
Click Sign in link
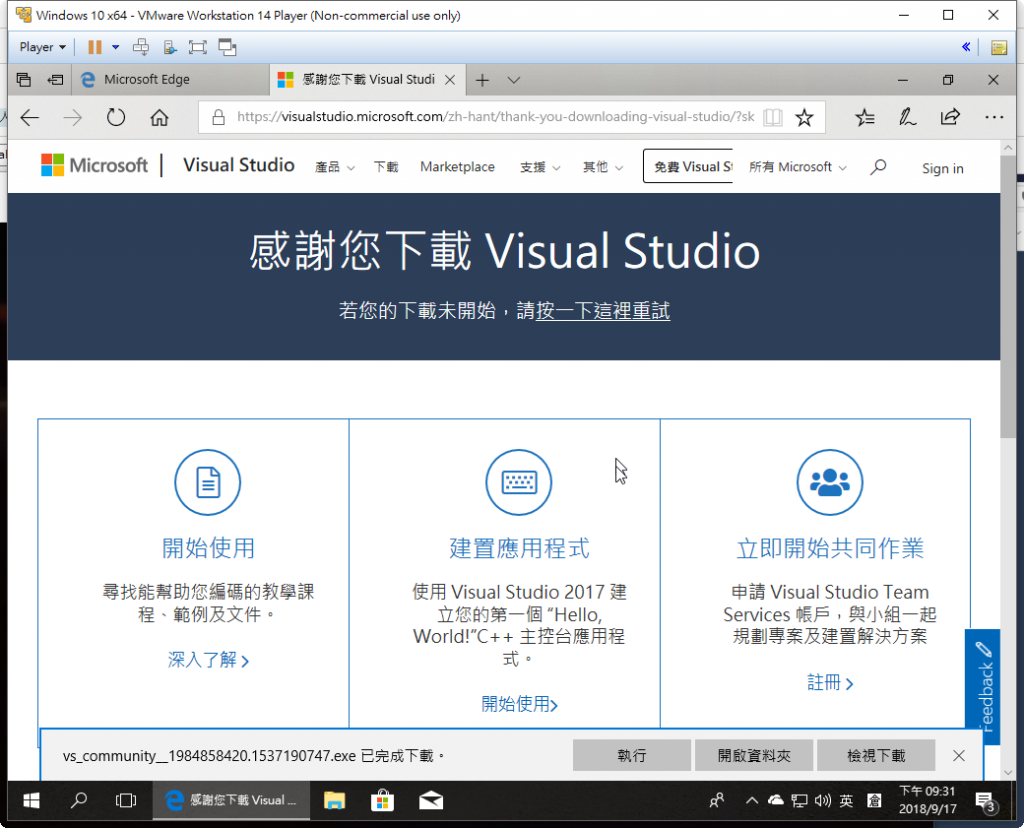coord(942,168)
